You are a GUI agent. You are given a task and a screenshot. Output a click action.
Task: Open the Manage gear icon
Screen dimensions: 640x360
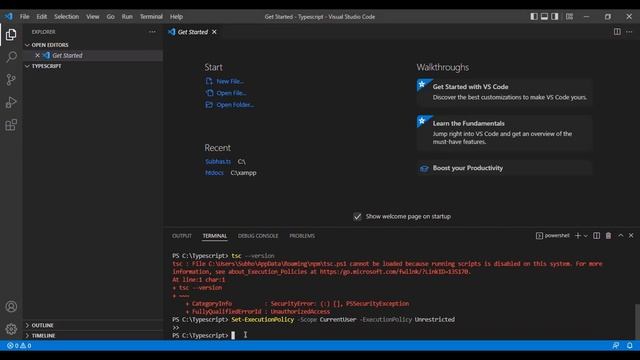click(x=11, y=329)
